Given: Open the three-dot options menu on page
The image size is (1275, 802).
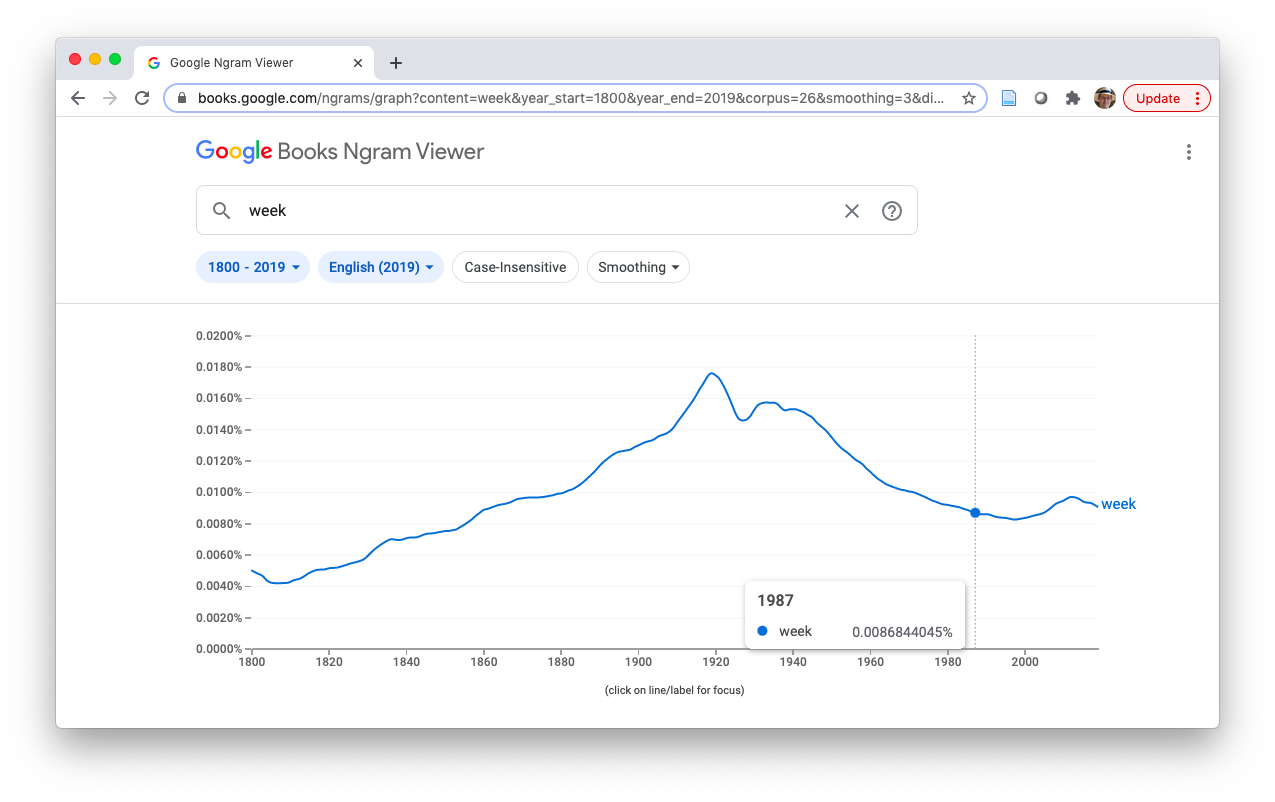Looking at the screenshot, I should click(x=1189, y=152).
